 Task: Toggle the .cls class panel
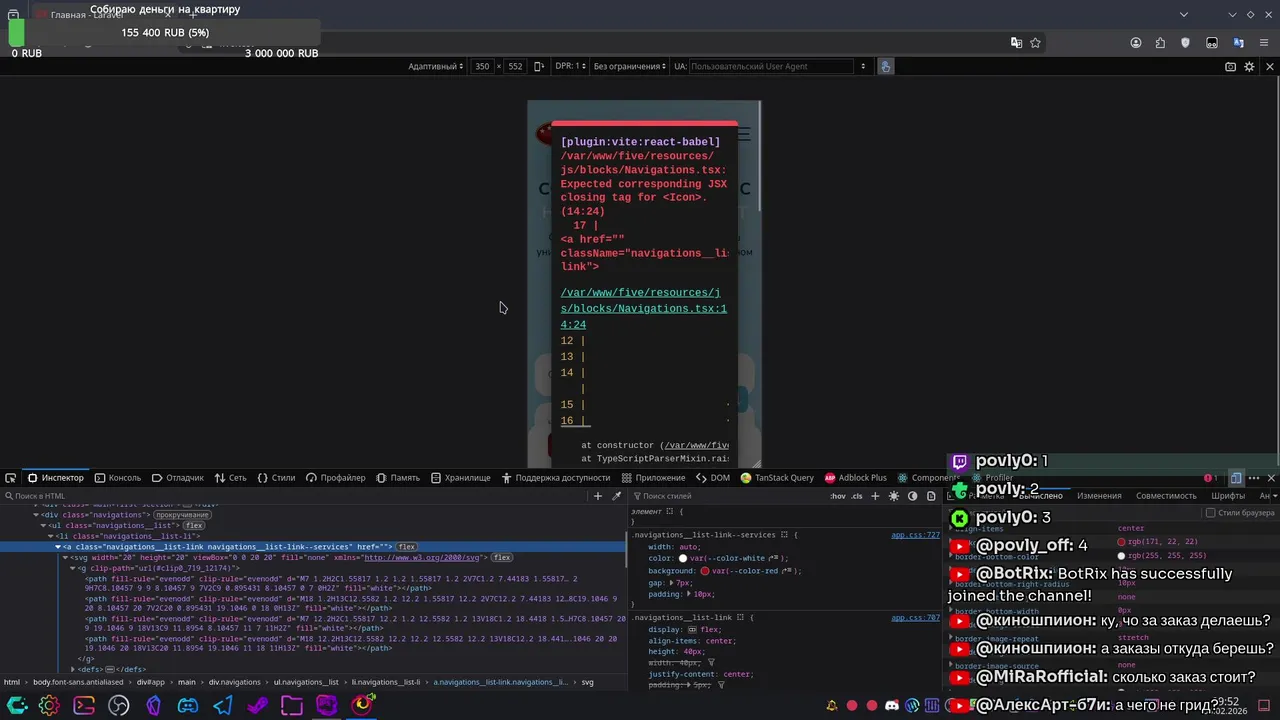(x=857, y=496)
